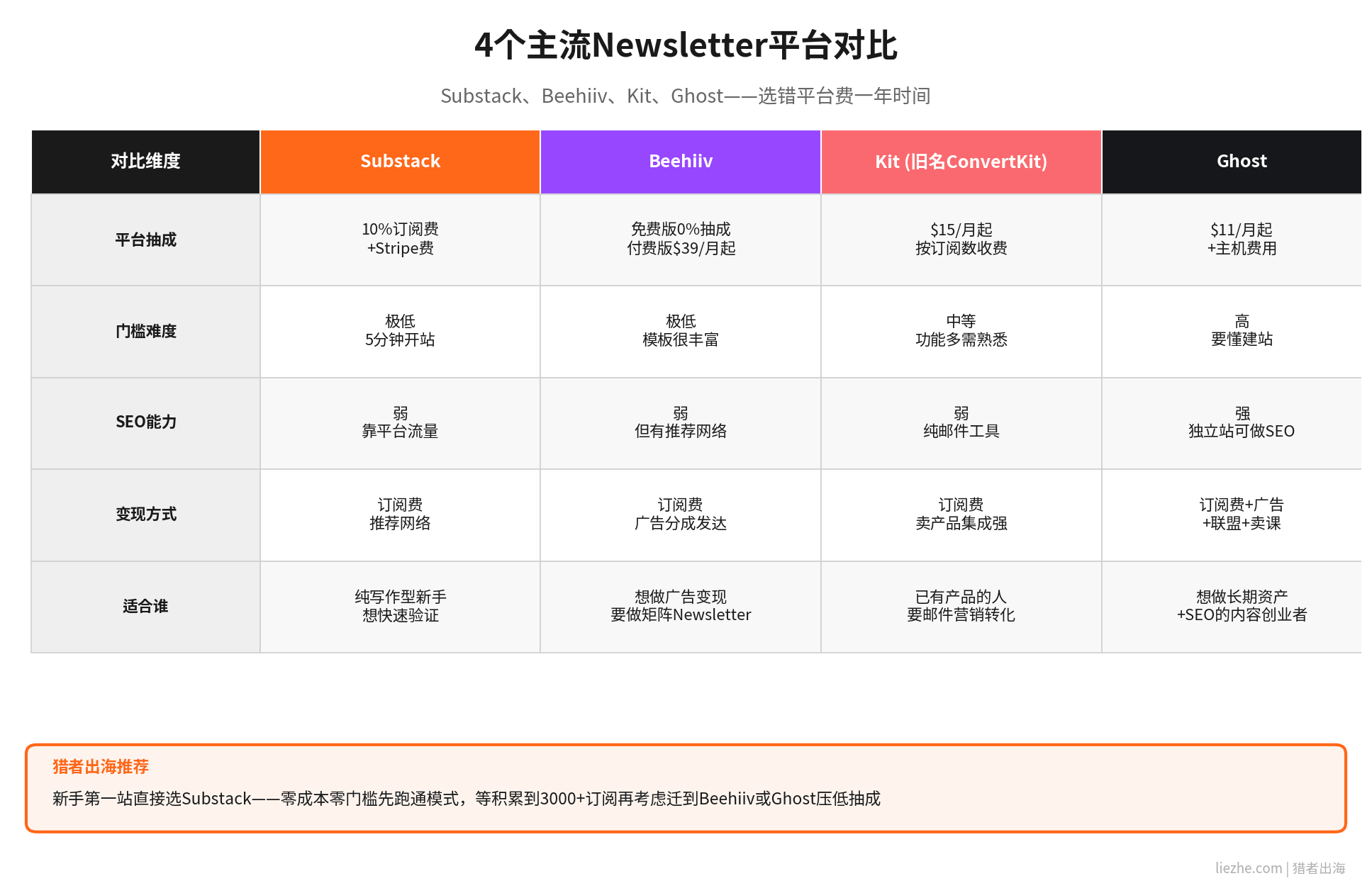Click the cell 订阅费 推荐网络
The width and height of the screenshot is (1372, 893).
click(x=400, y=515)
